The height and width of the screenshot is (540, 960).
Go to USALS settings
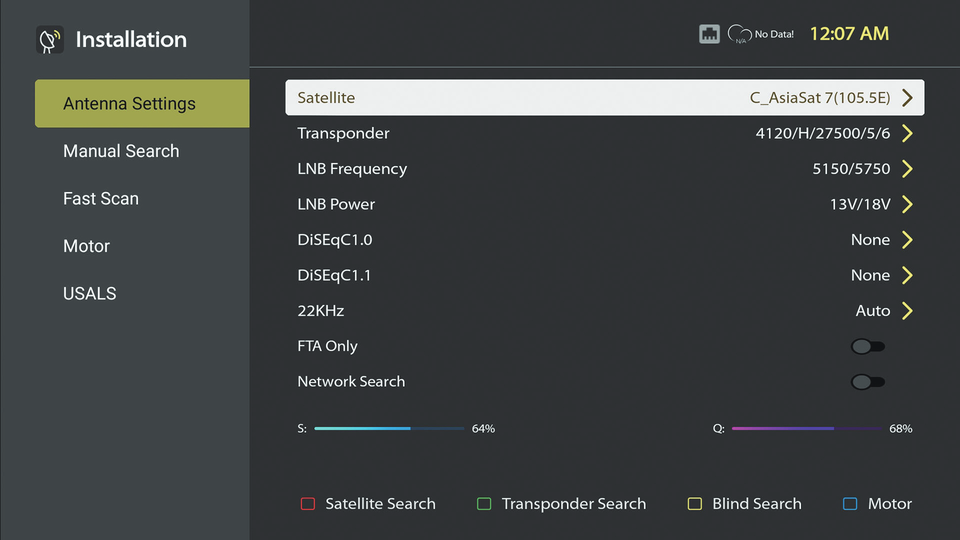pos(90,294)
